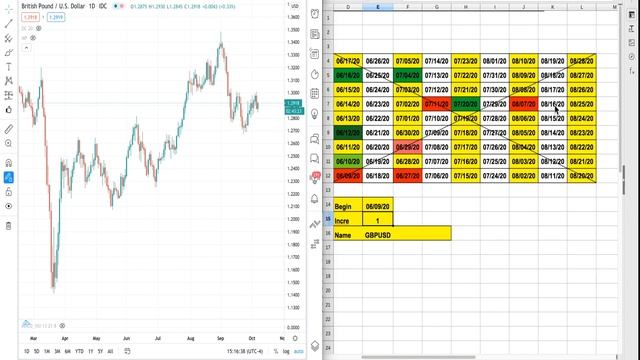Open the public chats icon
The width and height of the screenshot is (640, 360).
coord(315,139)
